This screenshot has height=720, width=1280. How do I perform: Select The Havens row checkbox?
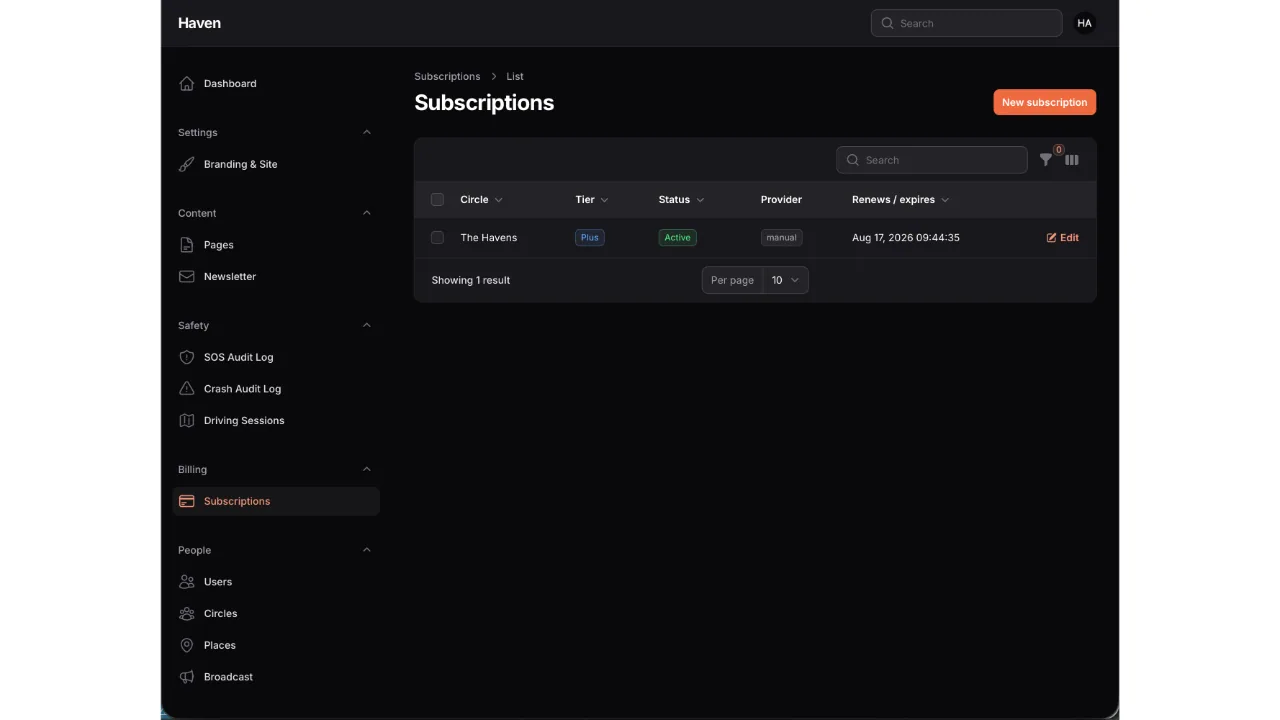(437, 238)
